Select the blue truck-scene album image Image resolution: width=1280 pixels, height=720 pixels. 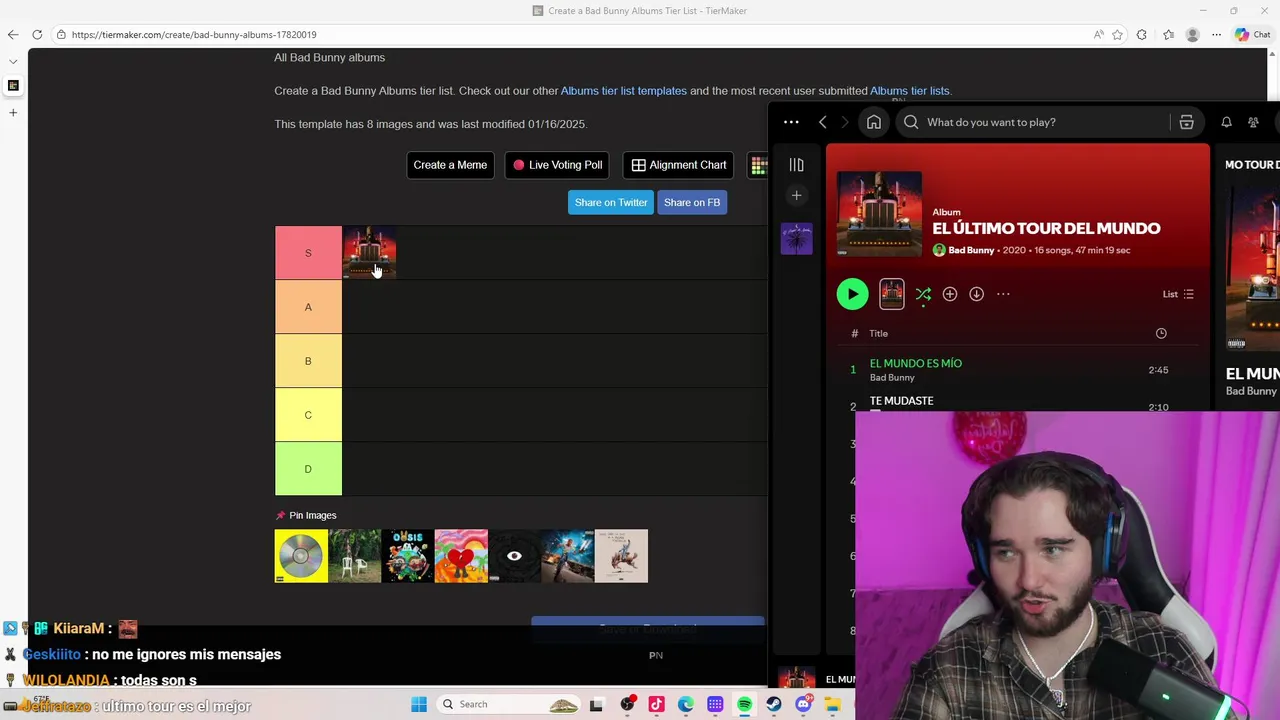[568, 556]
